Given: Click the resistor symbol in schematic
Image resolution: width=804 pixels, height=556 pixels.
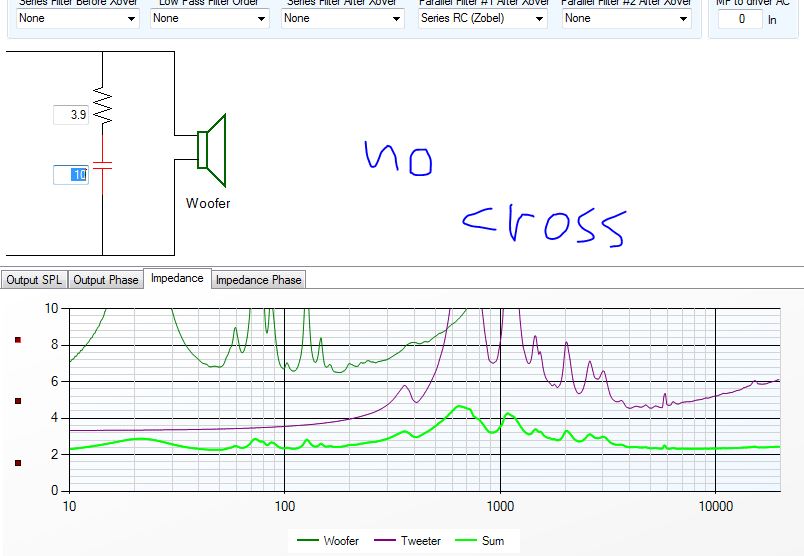Looking at the screenshot, I should [x=103, y=106].
